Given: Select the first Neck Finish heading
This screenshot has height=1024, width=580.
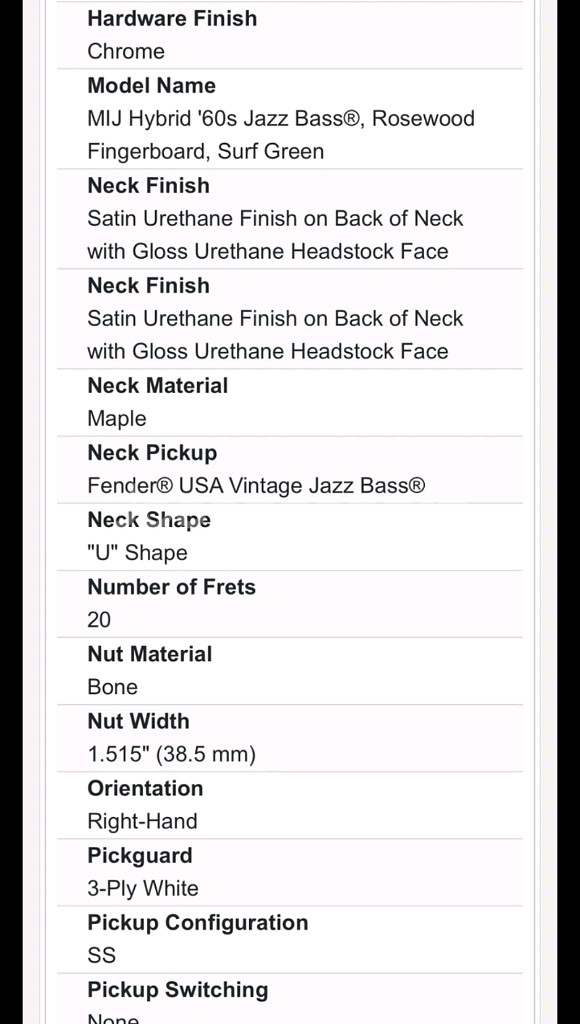Looking at the screenshot, I should (x=149, y=185).
